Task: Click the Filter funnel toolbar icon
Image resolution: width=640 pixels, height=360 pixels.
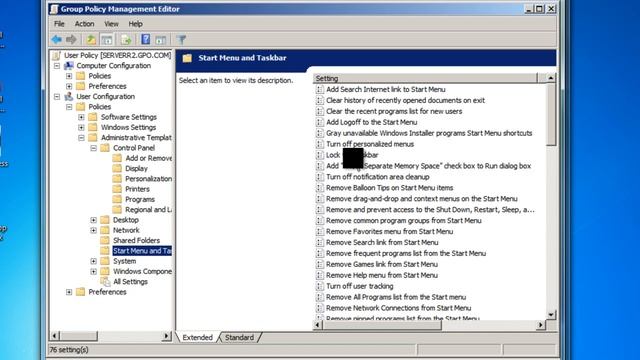Action: tap(181, 40)
